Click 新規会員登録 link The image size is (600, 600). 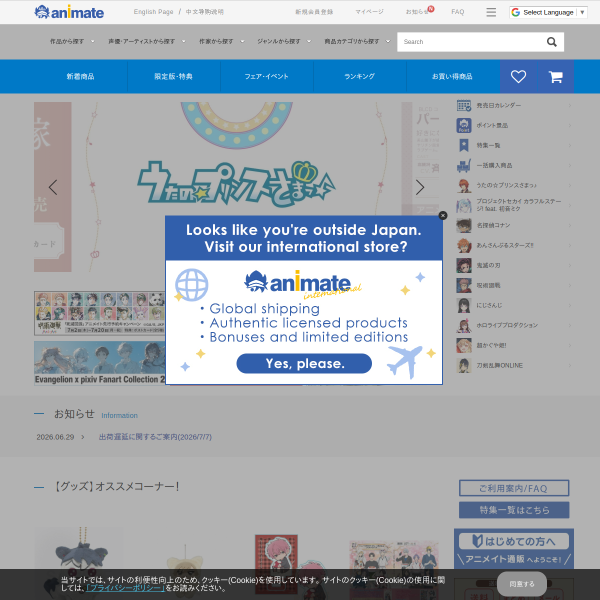[x=314, y=12]
